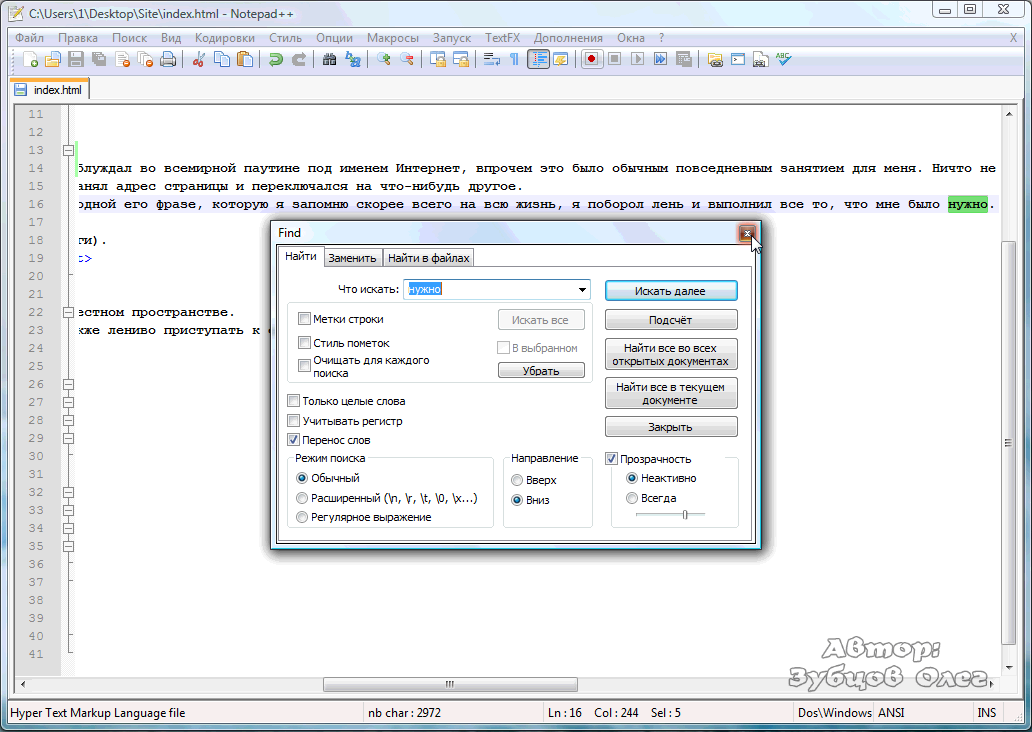Uncheck the Прозрачность checkbox
This screenshot has height=732, width=1032.
click(x=611, y=459)
